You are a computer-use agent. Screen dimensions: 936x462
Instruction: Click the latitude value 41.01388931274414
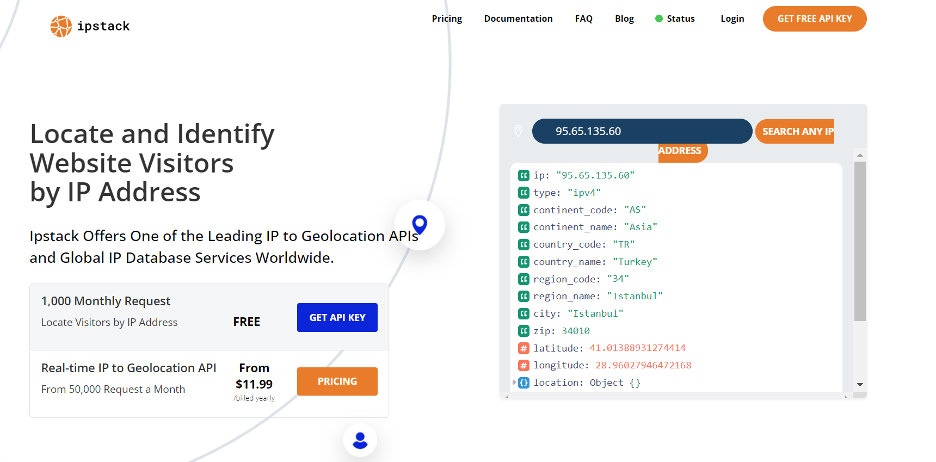click(638, 348)
